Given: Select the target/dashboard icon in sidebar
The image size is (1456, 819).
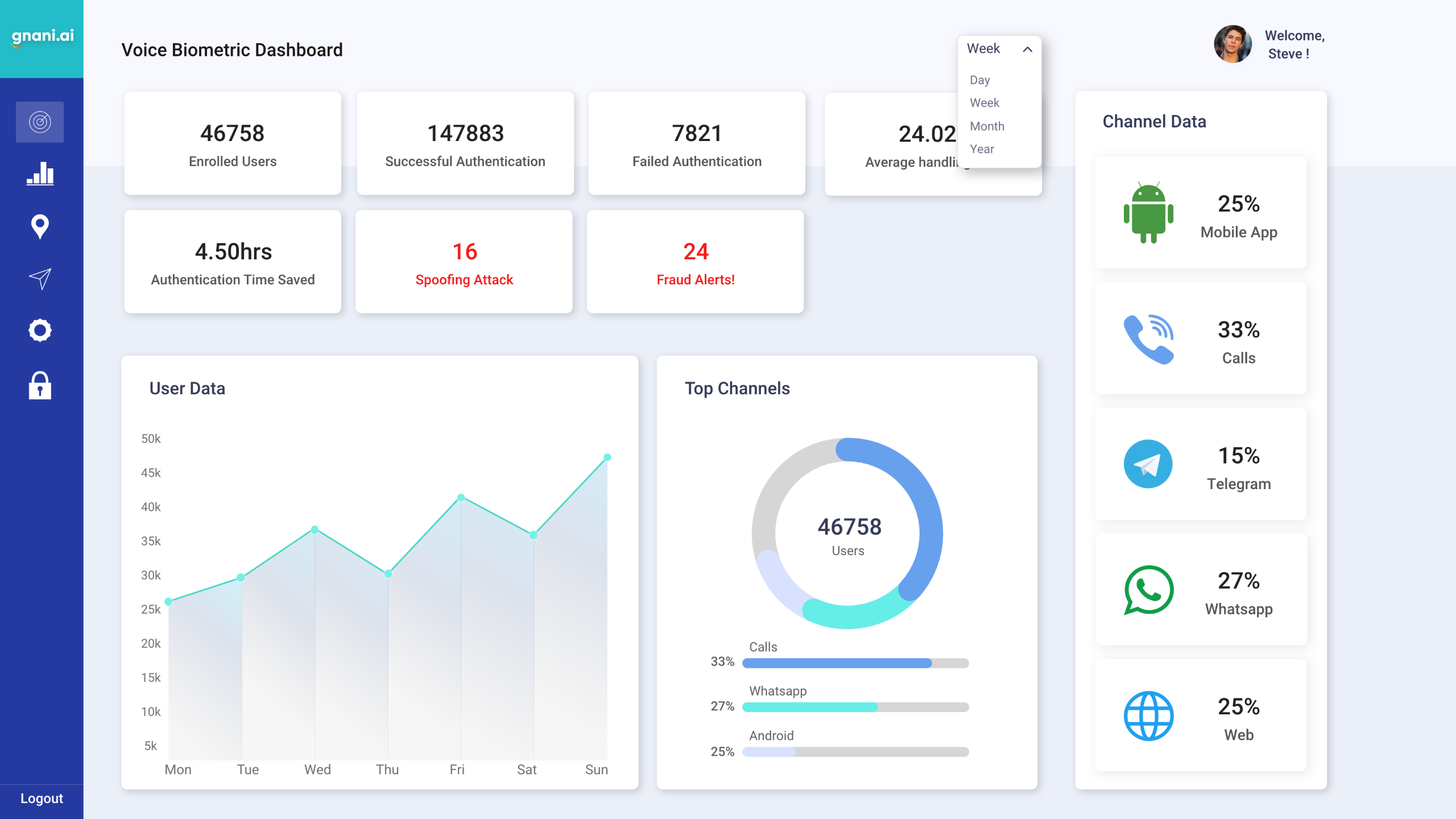Looking at the screenshot, I should (40, 121).
